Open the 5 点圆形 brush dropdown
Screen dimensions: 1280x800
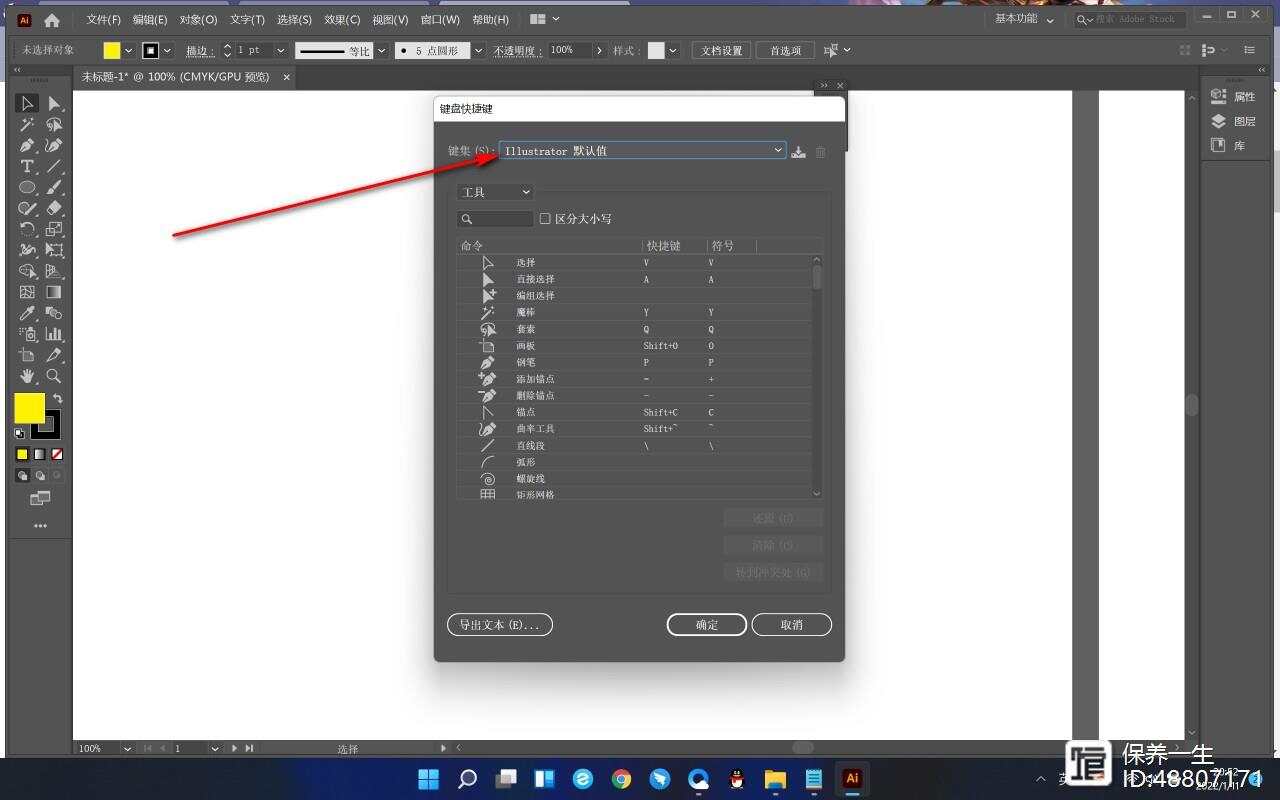pyautogui.click(x=478, y=50)
